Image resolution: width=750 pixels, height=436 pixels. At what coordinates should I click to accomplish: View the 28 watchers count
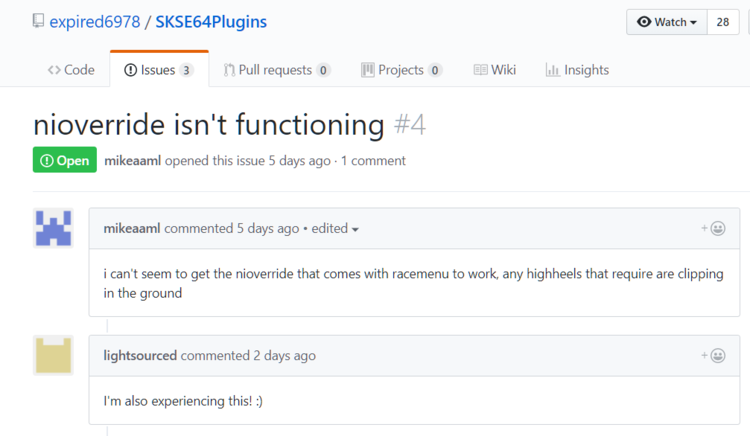723,22
